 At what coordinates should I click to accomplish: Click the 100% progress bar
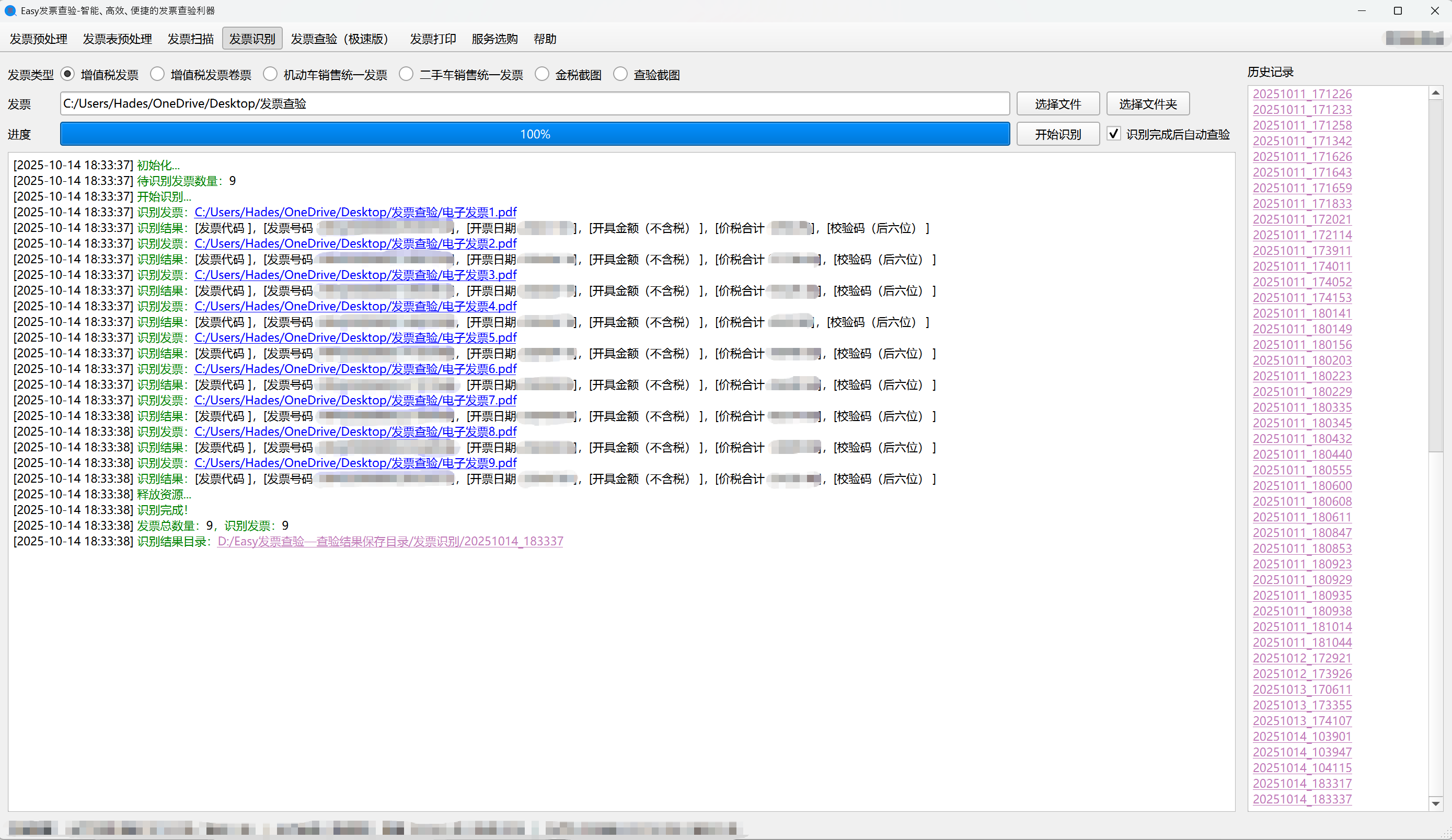[x=534, y=134]
